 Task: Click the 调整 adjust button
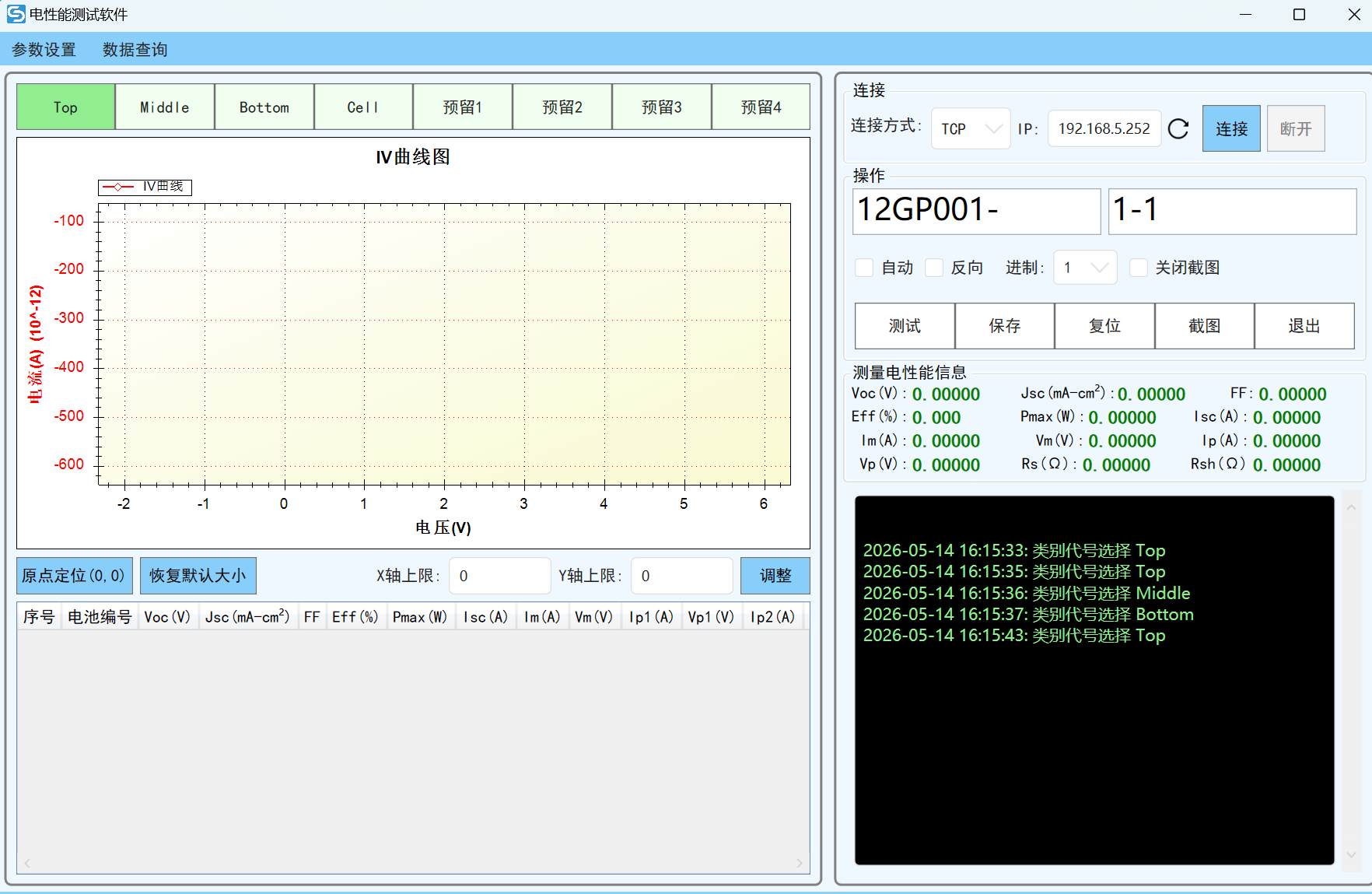coord(775,576)
